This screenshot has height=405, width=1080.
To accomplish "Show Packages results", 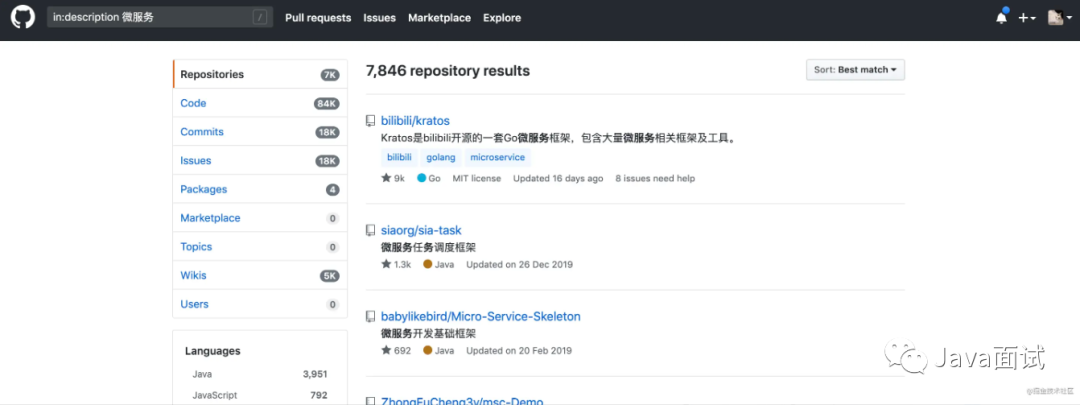I will (x=260, y=189).
